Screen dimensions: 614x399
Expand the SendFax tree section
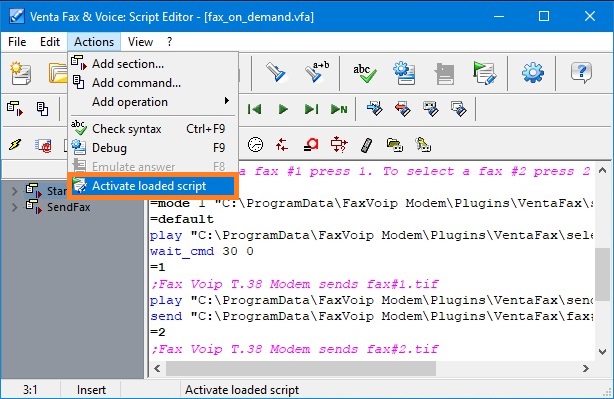[14, 207]
